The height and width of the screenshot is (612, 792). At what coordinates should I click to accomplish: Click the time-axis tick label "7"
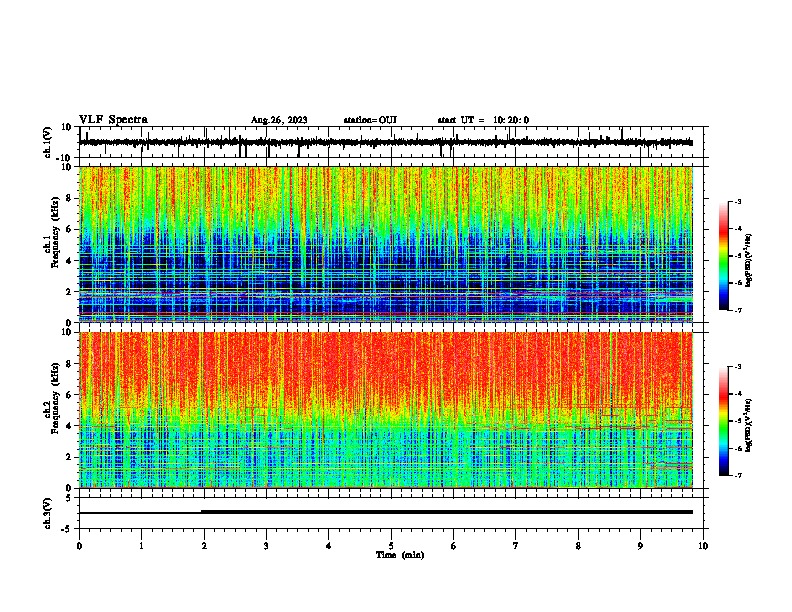(516, 546)
